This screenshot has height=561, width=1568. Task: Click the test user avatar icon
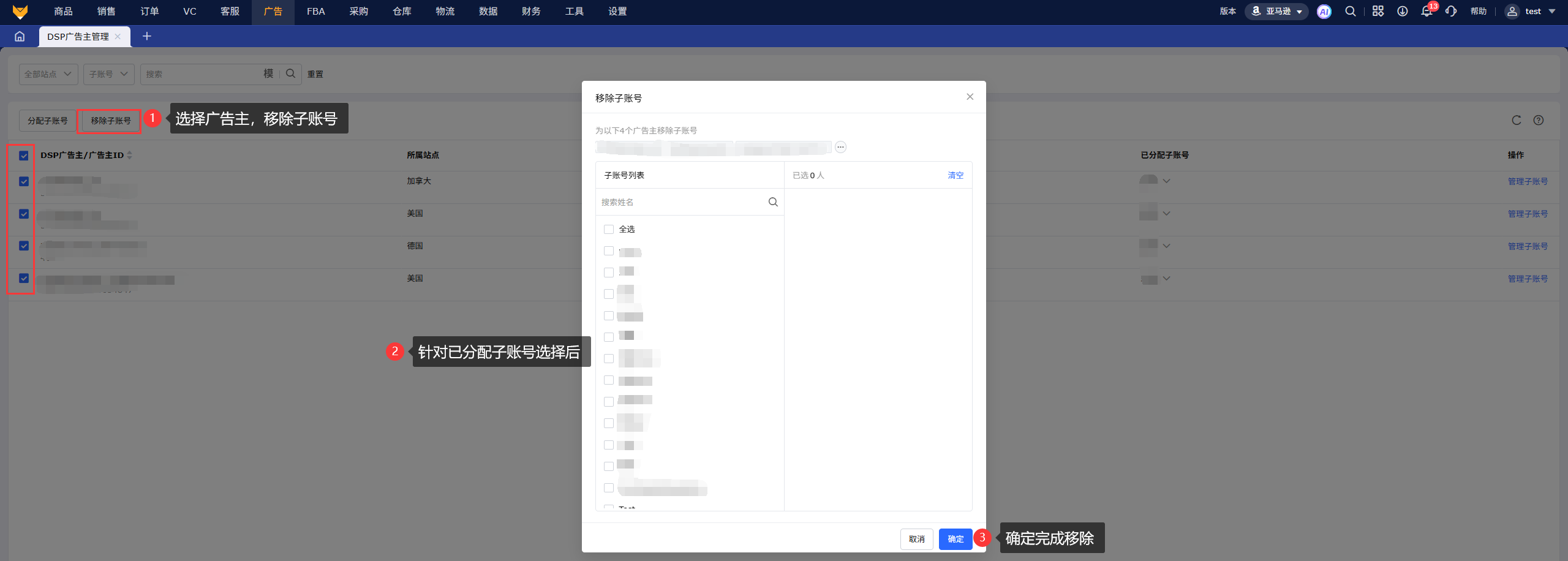pyautogui.click(x=1512, y=12)
